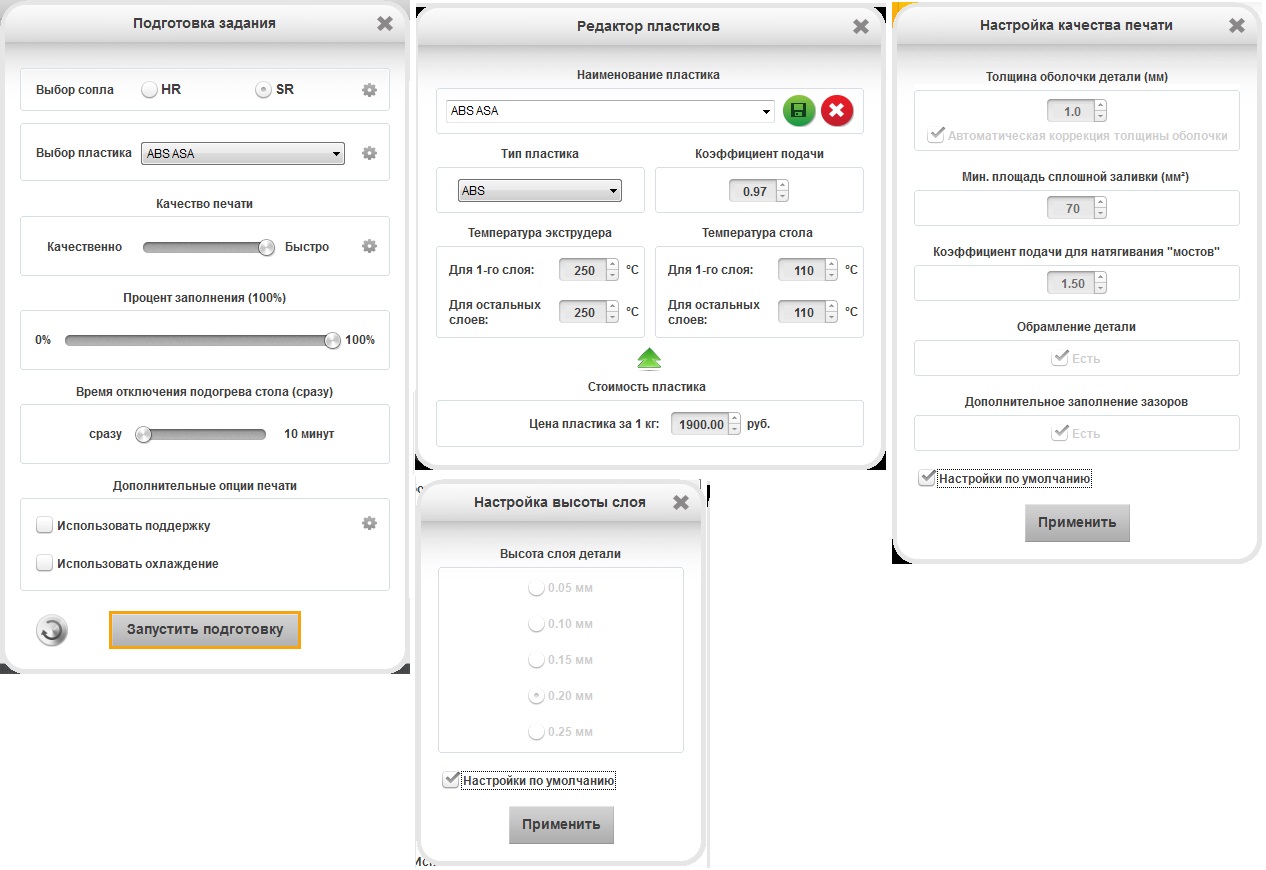Screen dimensions: 1266x870
Task: Close the Подготовка задания window
Action: tap(385, 24)
